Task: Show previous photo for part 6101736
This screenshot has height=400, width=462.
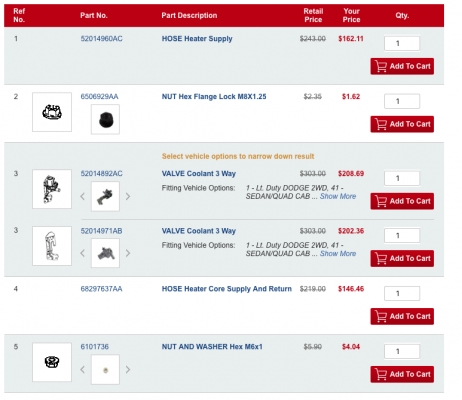Action: point(83,369)
